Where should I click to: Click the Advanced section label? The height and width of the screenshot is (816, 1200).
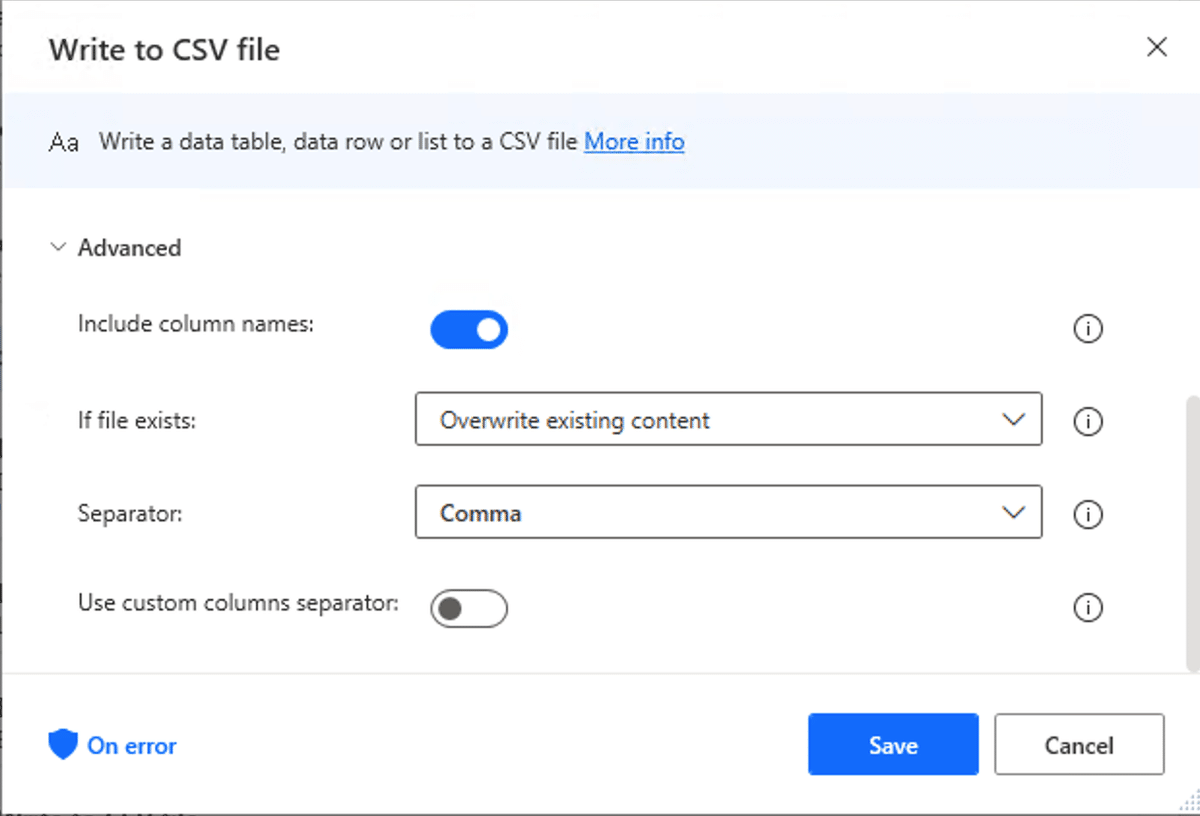point(130,247)
